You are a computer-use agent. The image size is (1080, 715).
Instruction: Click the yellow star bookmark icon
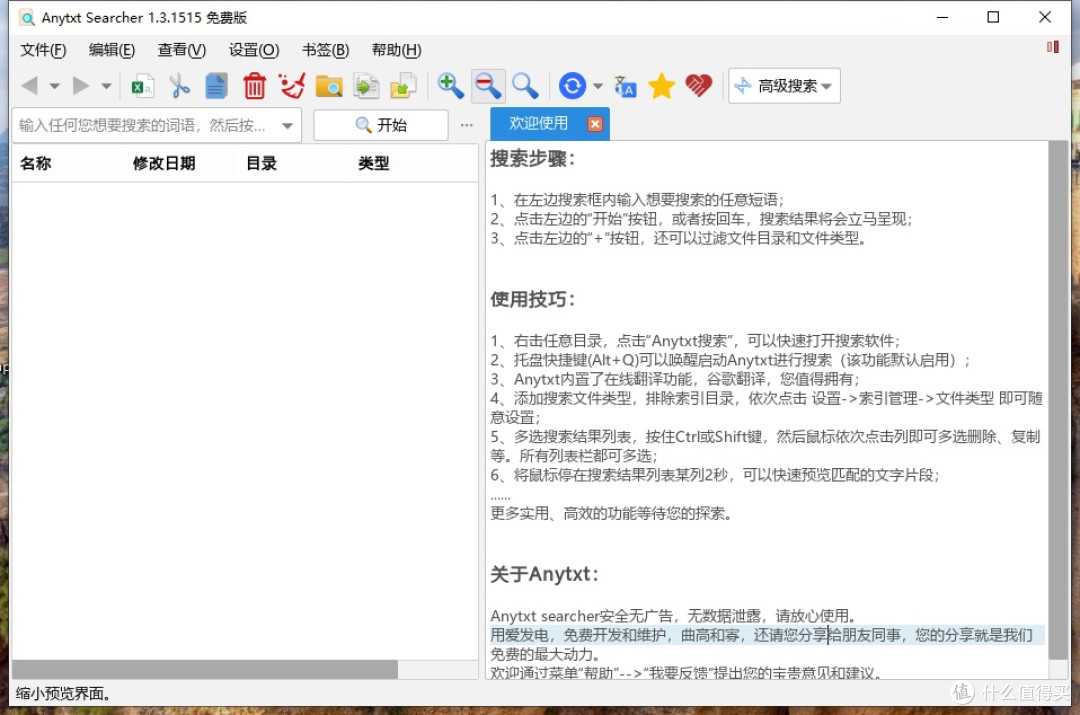(662, 86)
